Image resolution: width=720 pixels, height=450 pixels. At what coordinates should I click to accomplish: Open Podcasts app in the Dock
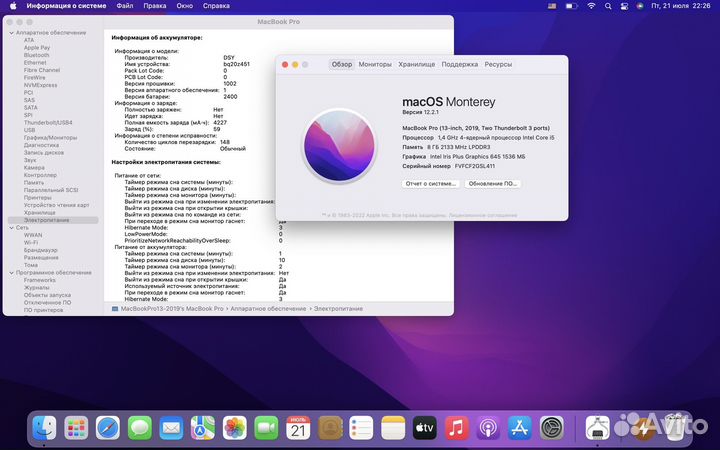[x=488, y=428]
